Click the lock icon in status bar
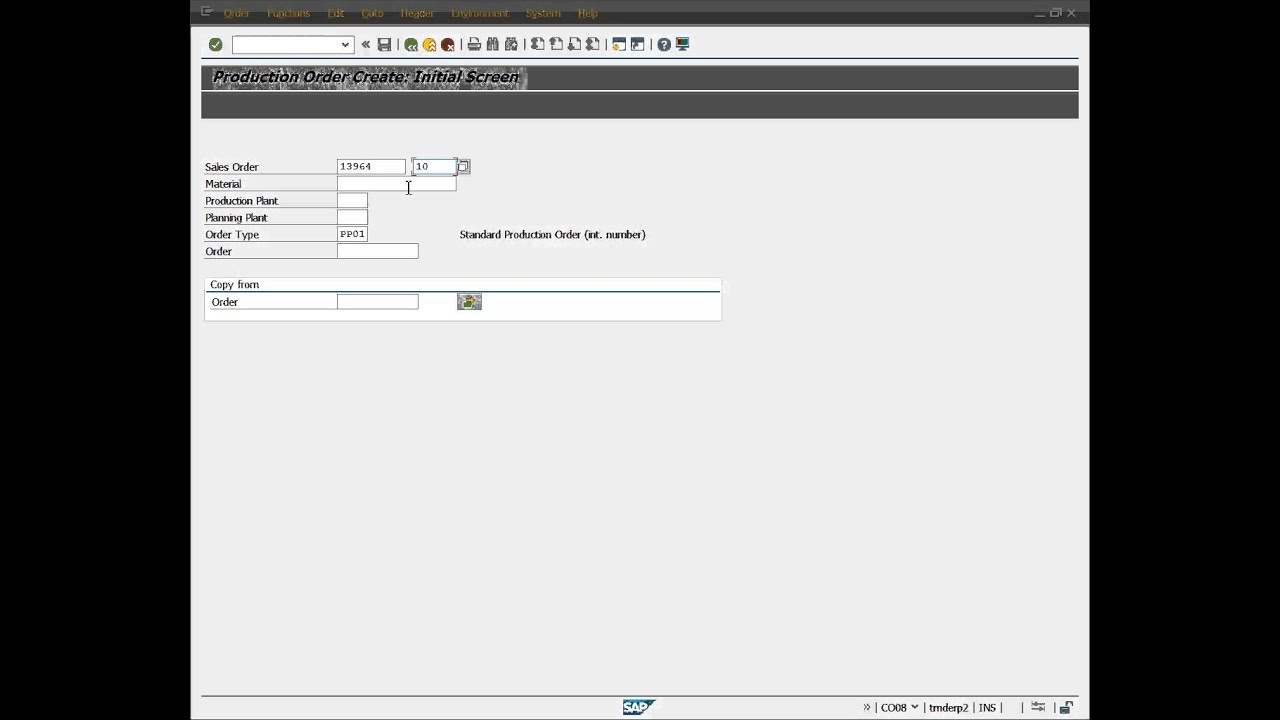Screen dimensions: 1280x720 (1066, 707)
